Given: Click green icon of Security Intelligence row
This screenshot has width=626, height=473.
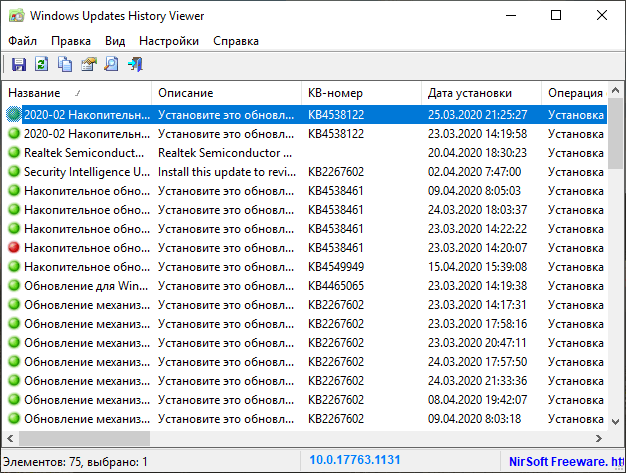Looking at the screenshot, I should pyautogui.click(x=14, y=172).
